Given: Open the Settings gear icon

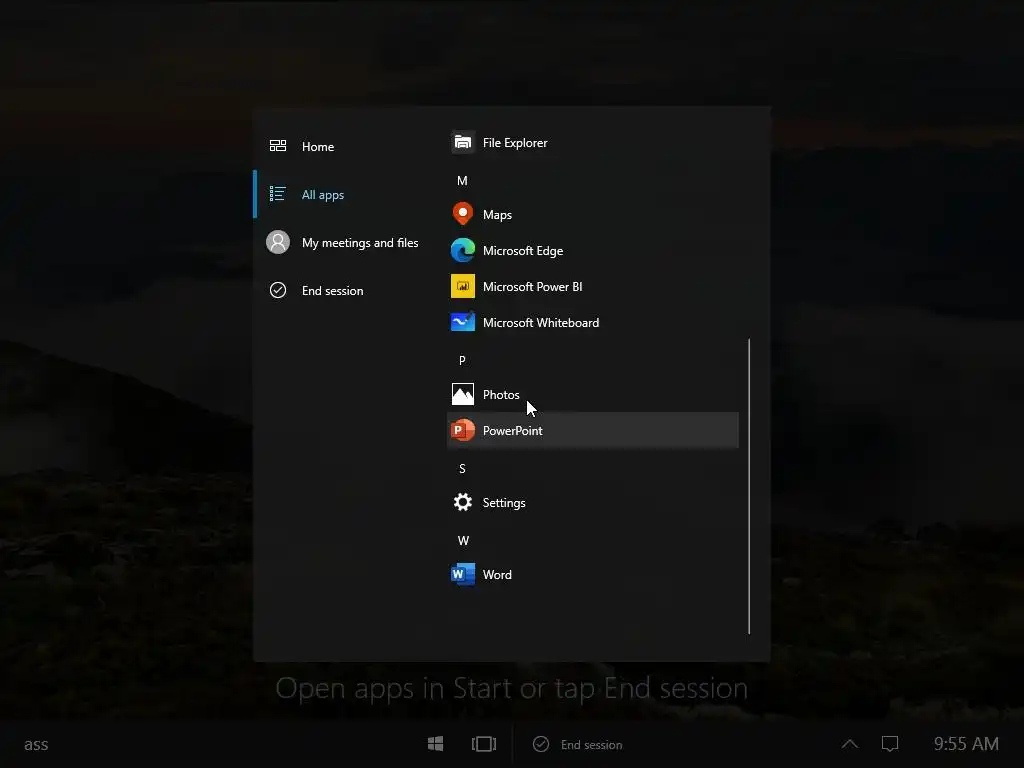Looking at the screenshot, I should point(462,502).
